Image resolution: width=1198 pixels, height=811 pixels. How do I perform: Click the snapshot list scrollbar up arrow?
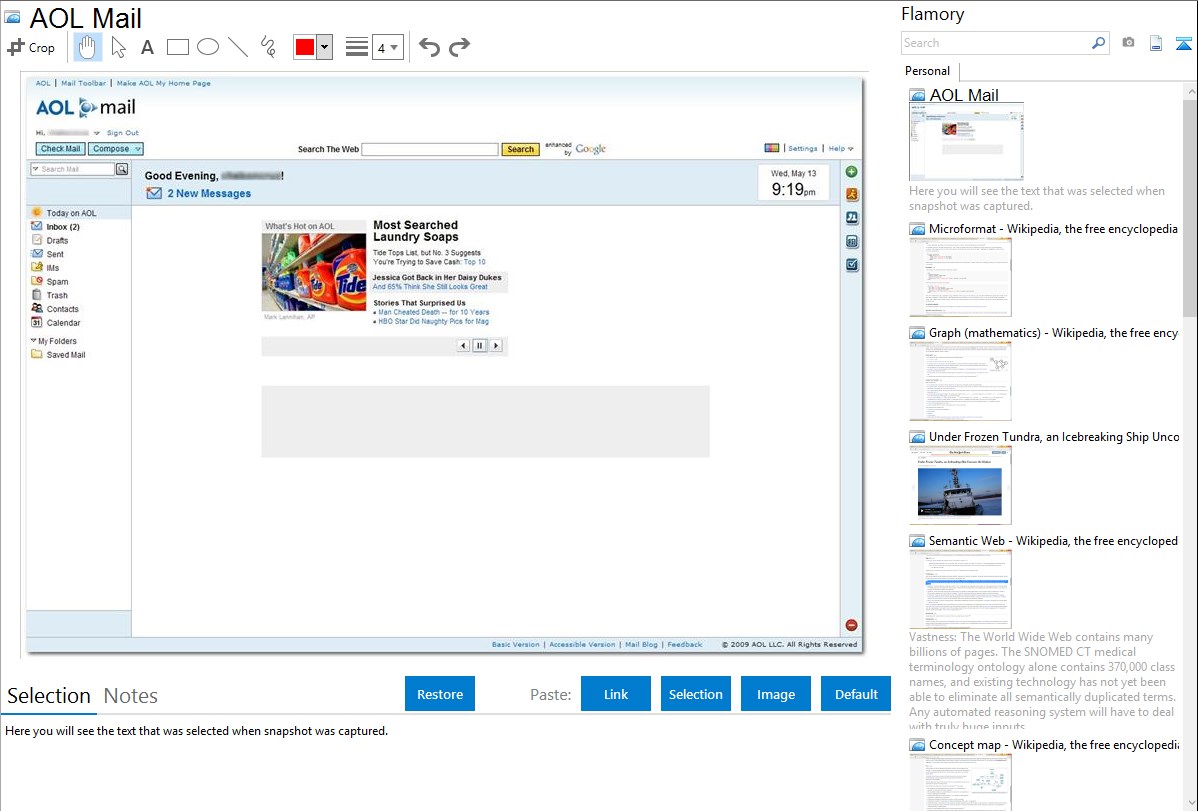[1190, 92]
